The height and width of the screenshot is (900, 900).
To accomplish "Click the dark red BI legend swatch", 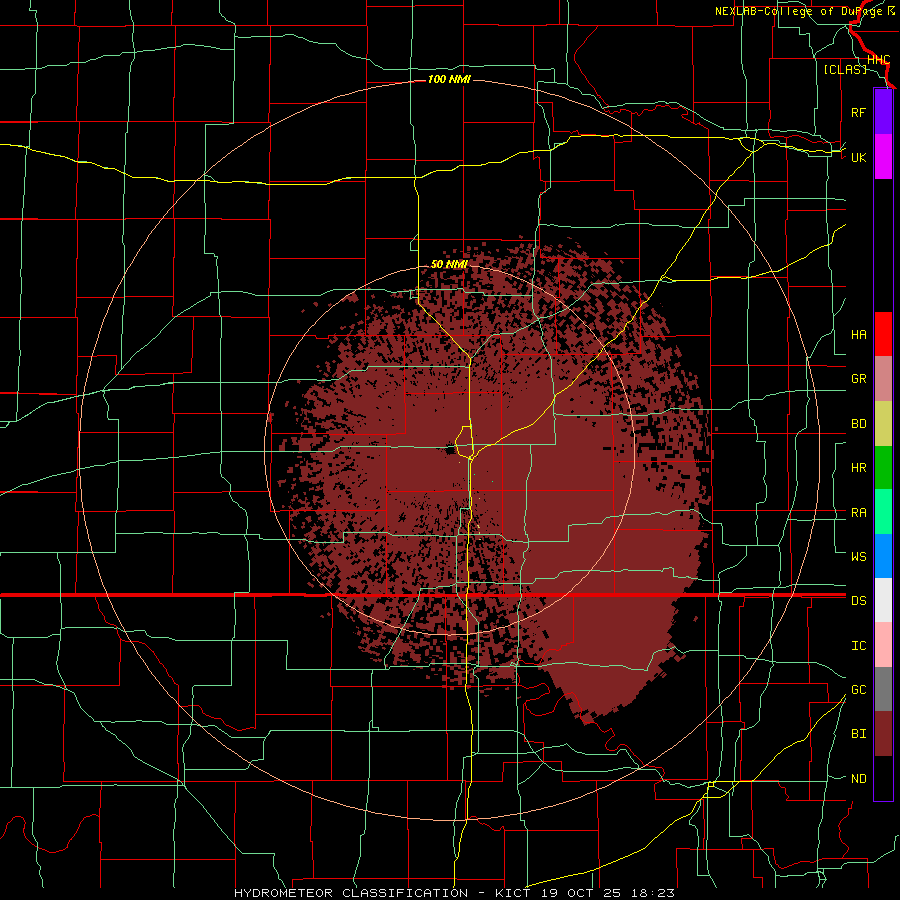I will (883, 734).
